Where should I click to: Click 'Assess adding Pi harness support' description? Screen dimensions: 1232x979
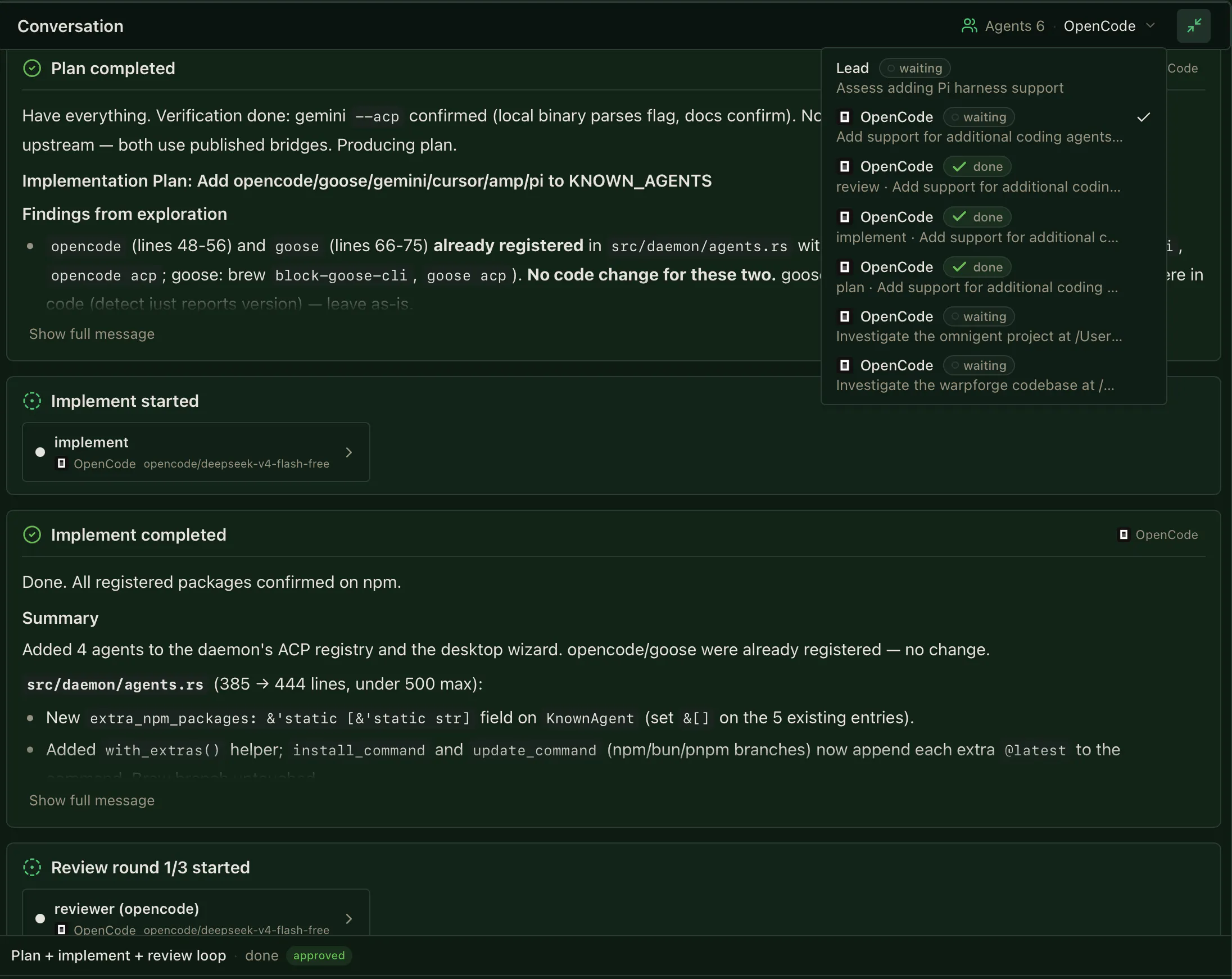pos(949,88)
